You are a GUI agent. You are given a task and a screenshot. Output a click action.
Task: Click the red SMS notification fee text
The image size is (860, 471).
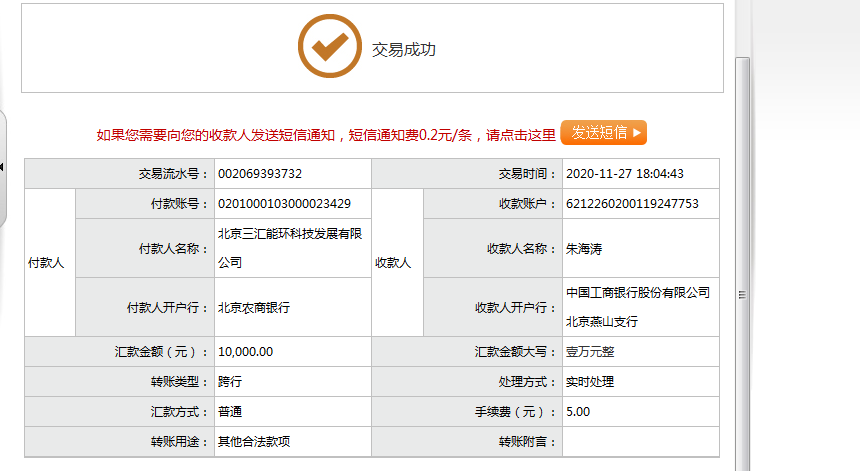[326, 134]
